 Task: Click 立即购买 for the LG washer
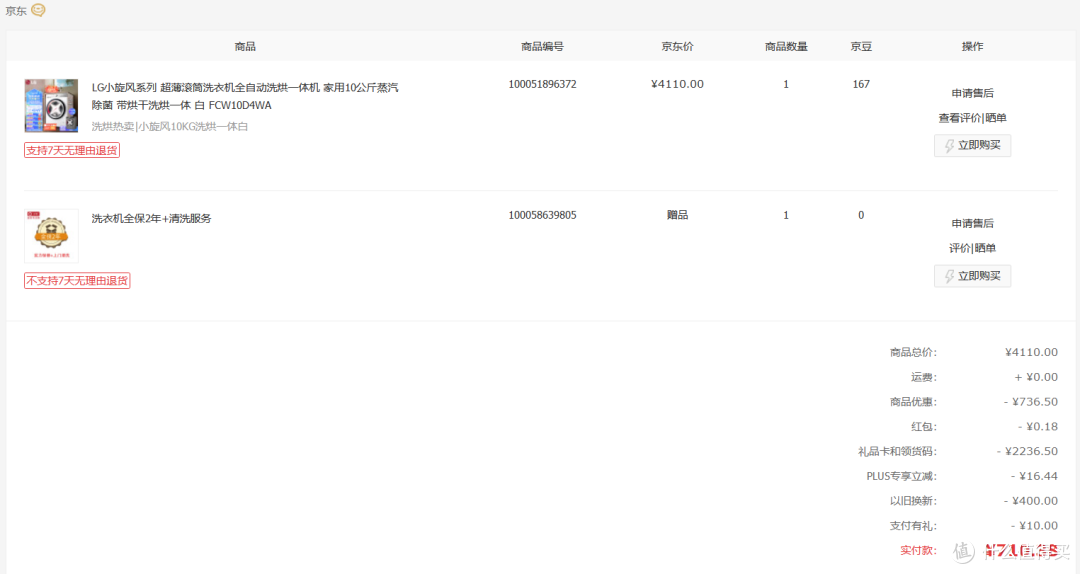(x=973, y=145)
